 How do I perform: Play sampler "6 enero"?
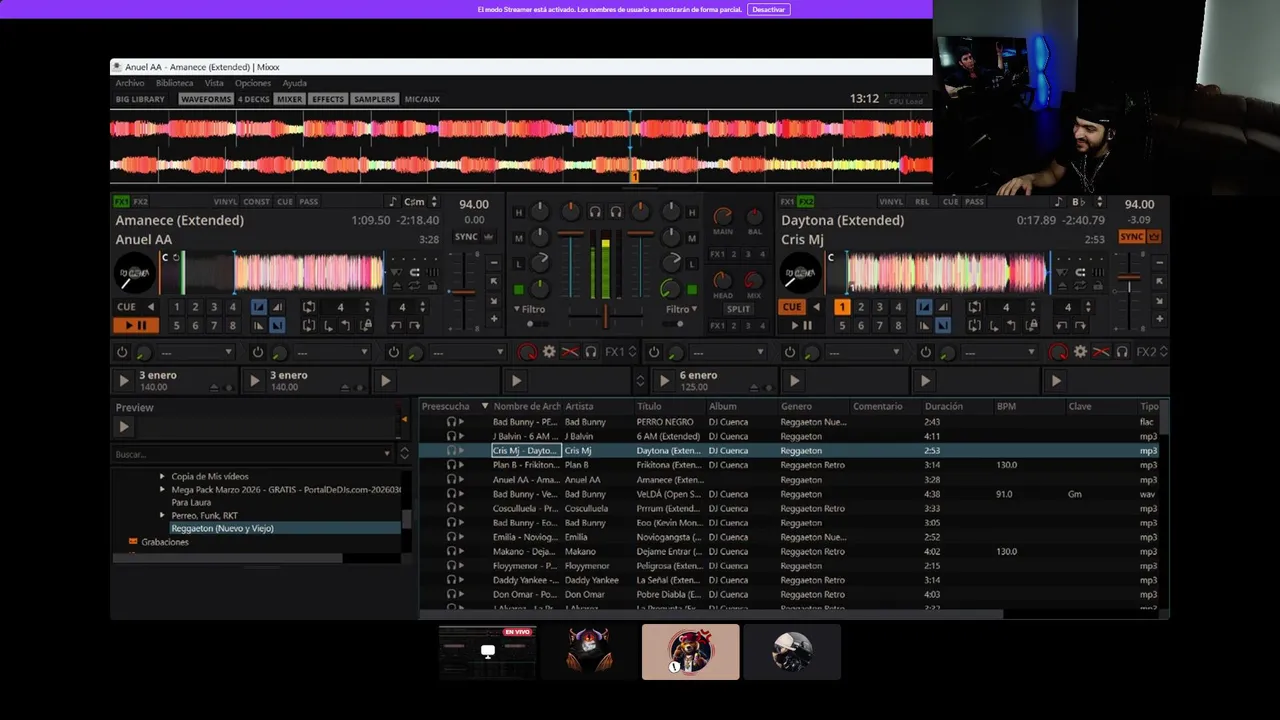(x=663, y=381)
